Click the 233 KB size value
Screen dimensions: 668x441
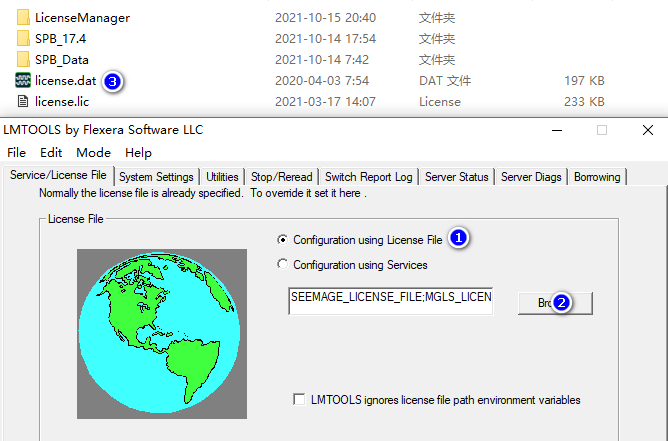point(584,101)
